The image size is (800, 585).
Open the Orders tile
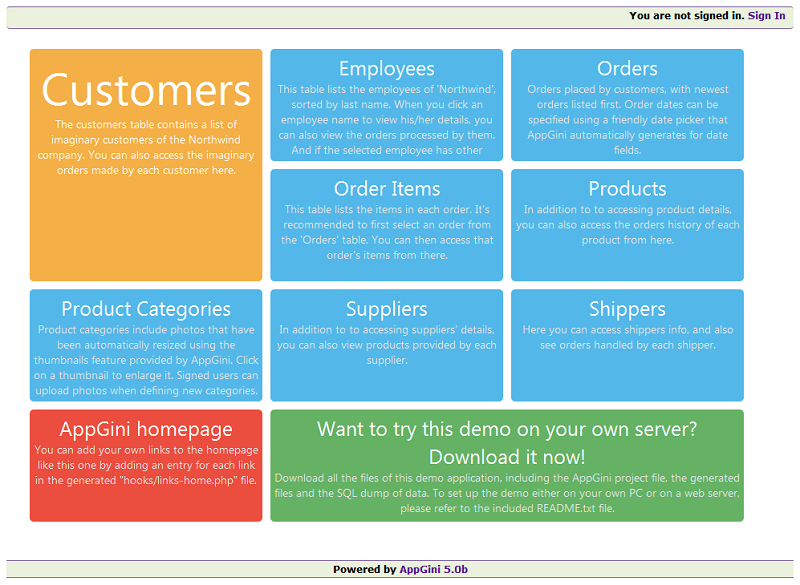[627, 105]
